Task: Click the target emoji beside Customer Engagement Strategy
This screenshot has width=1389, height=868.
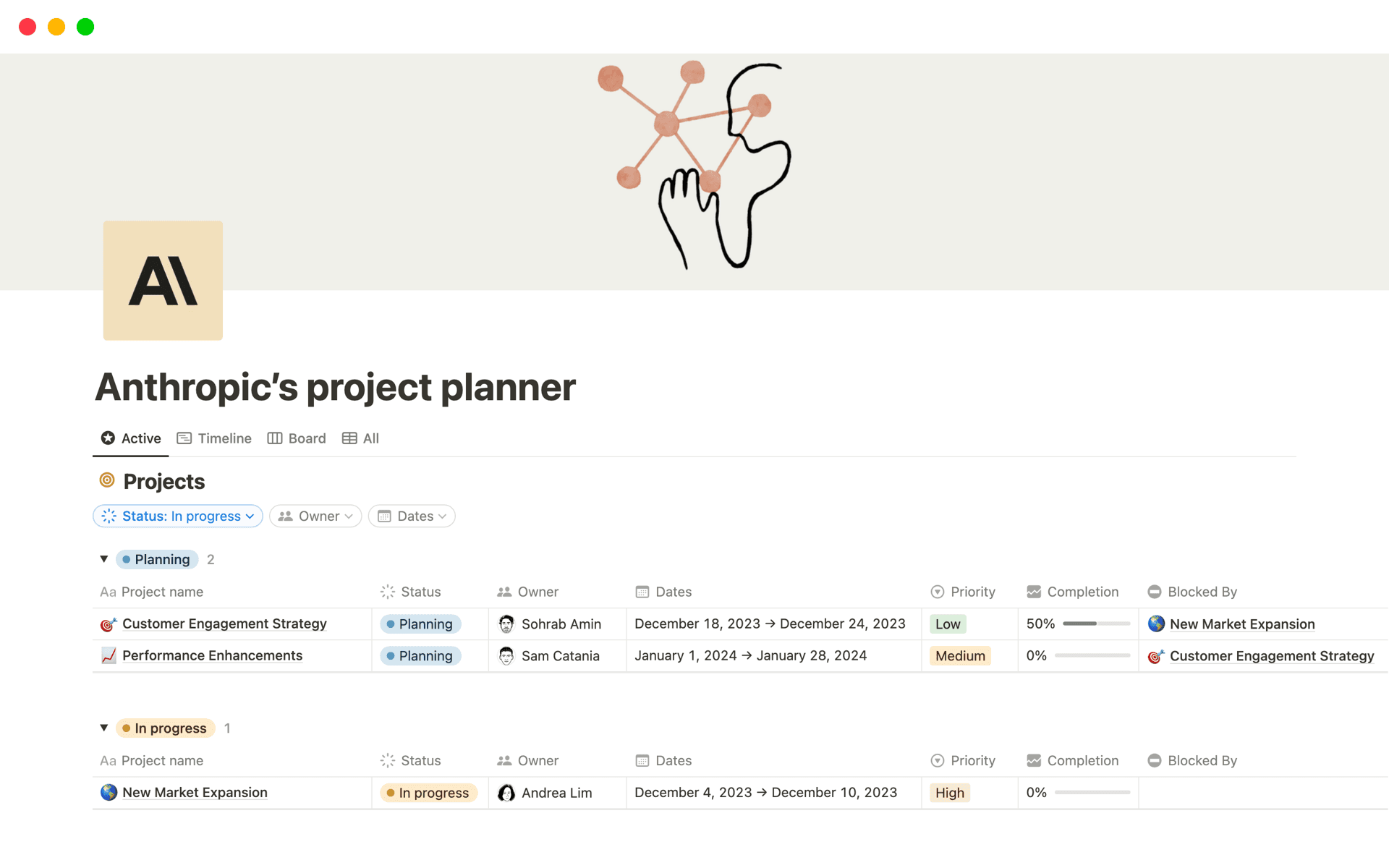Action: 107,624
